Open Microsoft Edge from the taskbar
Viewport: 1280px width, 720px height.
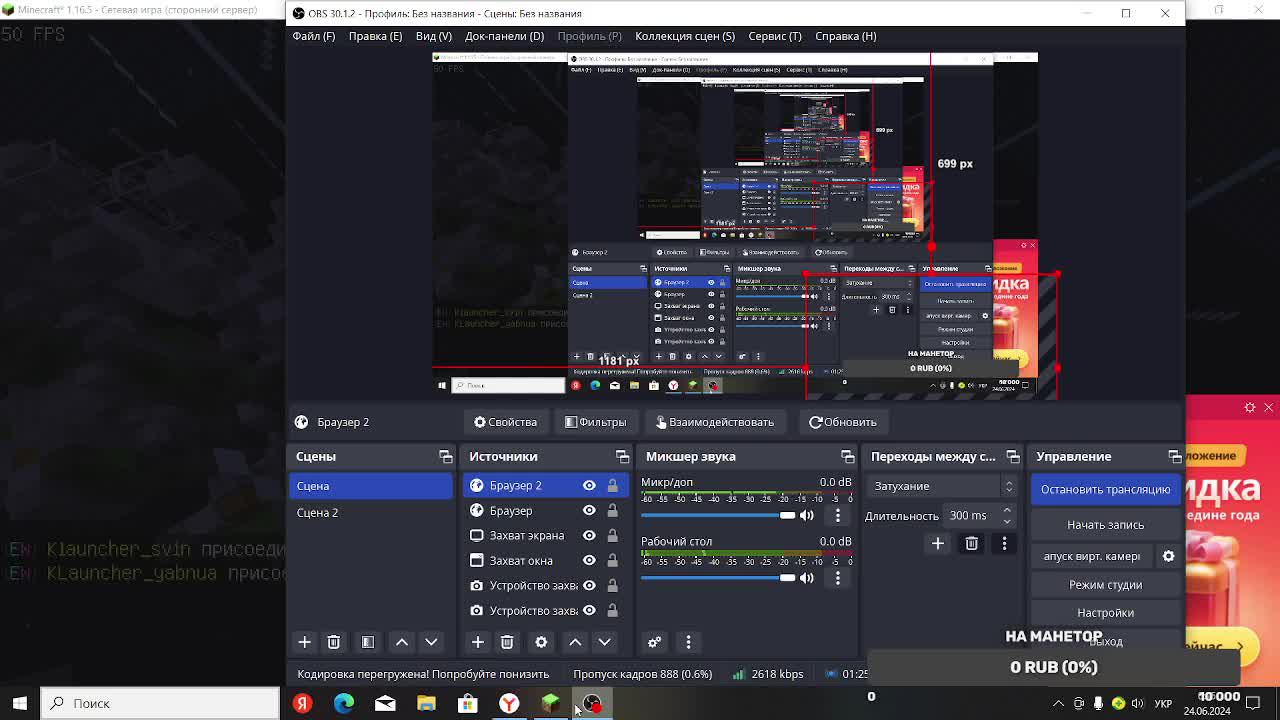tap(344, 703)
